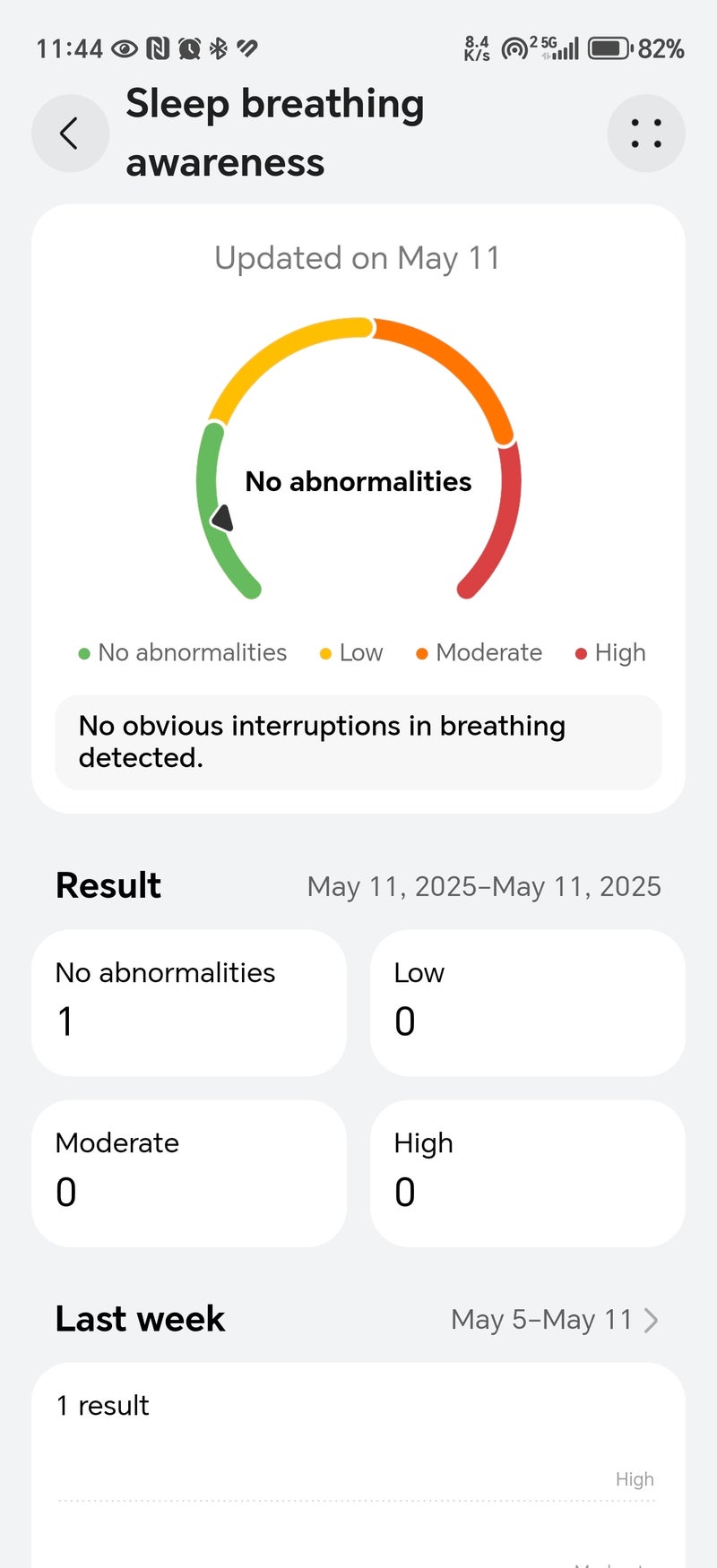Tap the NFC status bar icon

click(x=158, y=48)
